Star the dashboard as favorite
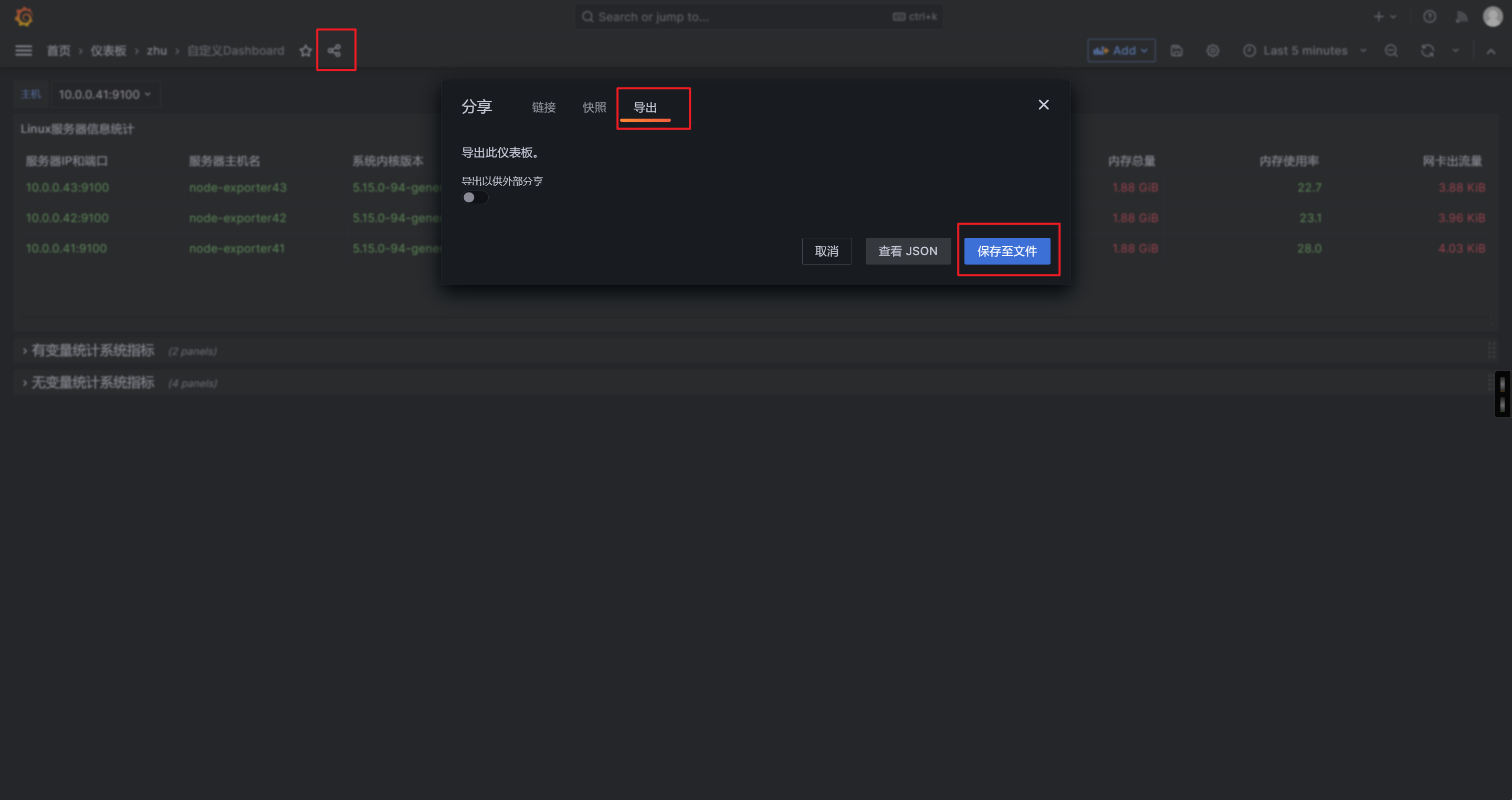Image resolution: width=1512 pixels, height=800 pixels. click(x=305, y=51)
